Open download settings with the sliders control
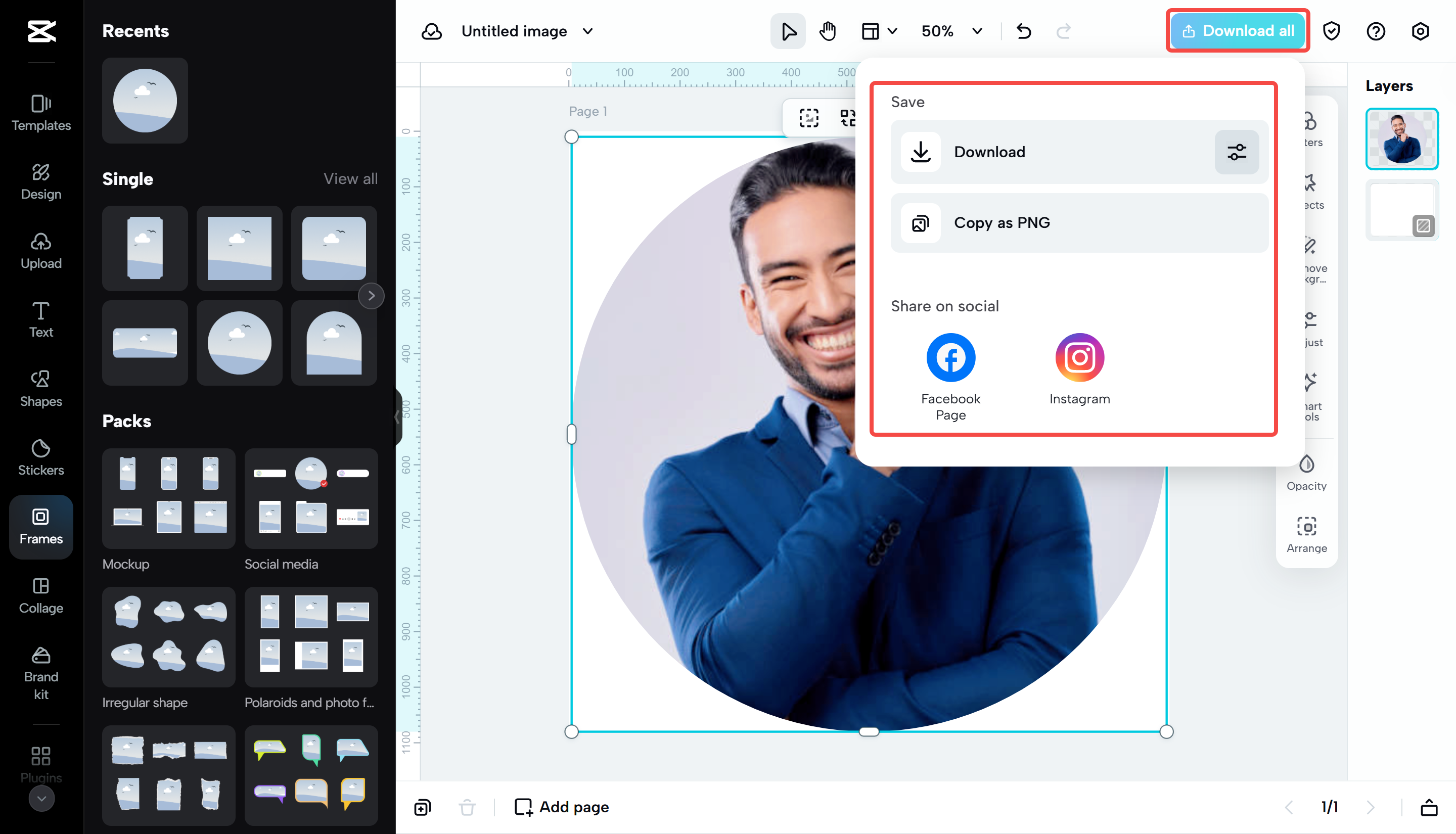This screenshot has width=1456, height=834. point(1237,152)
